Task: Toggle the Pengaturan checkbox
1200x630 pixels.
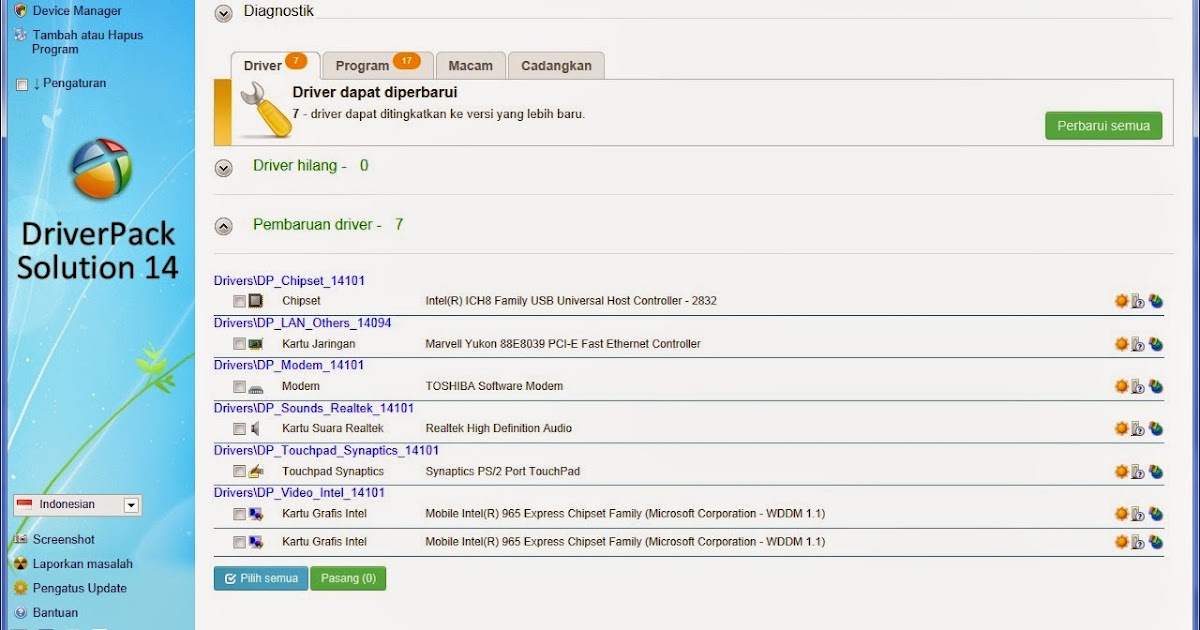Action: click(x=22, y=85)
